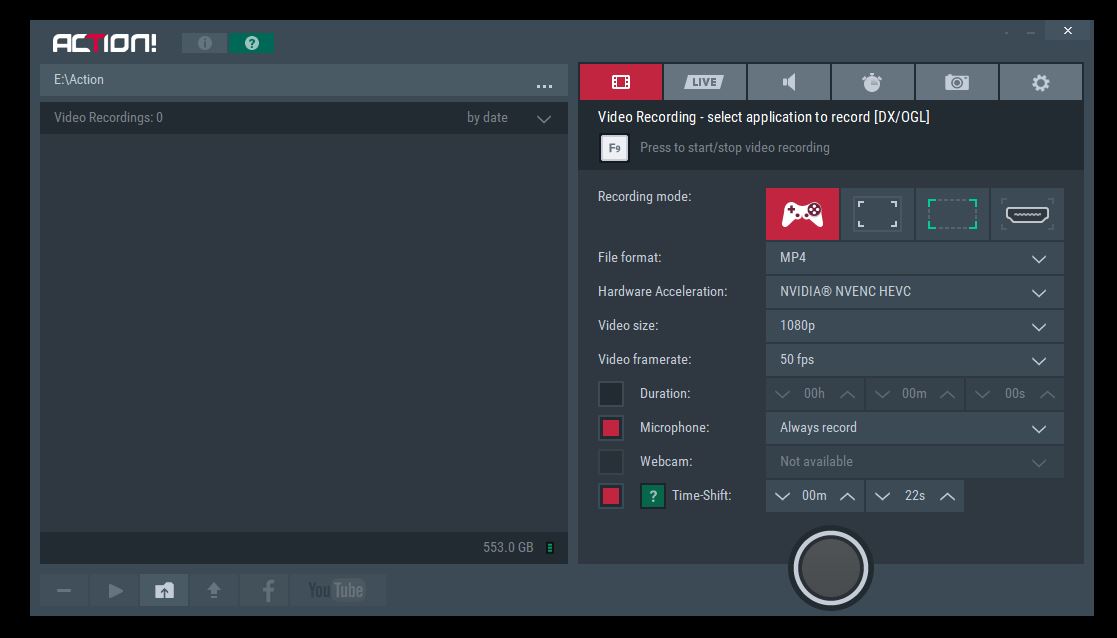Click the green help question icon
Screen dimensions: 1117x638
point(251,43)
